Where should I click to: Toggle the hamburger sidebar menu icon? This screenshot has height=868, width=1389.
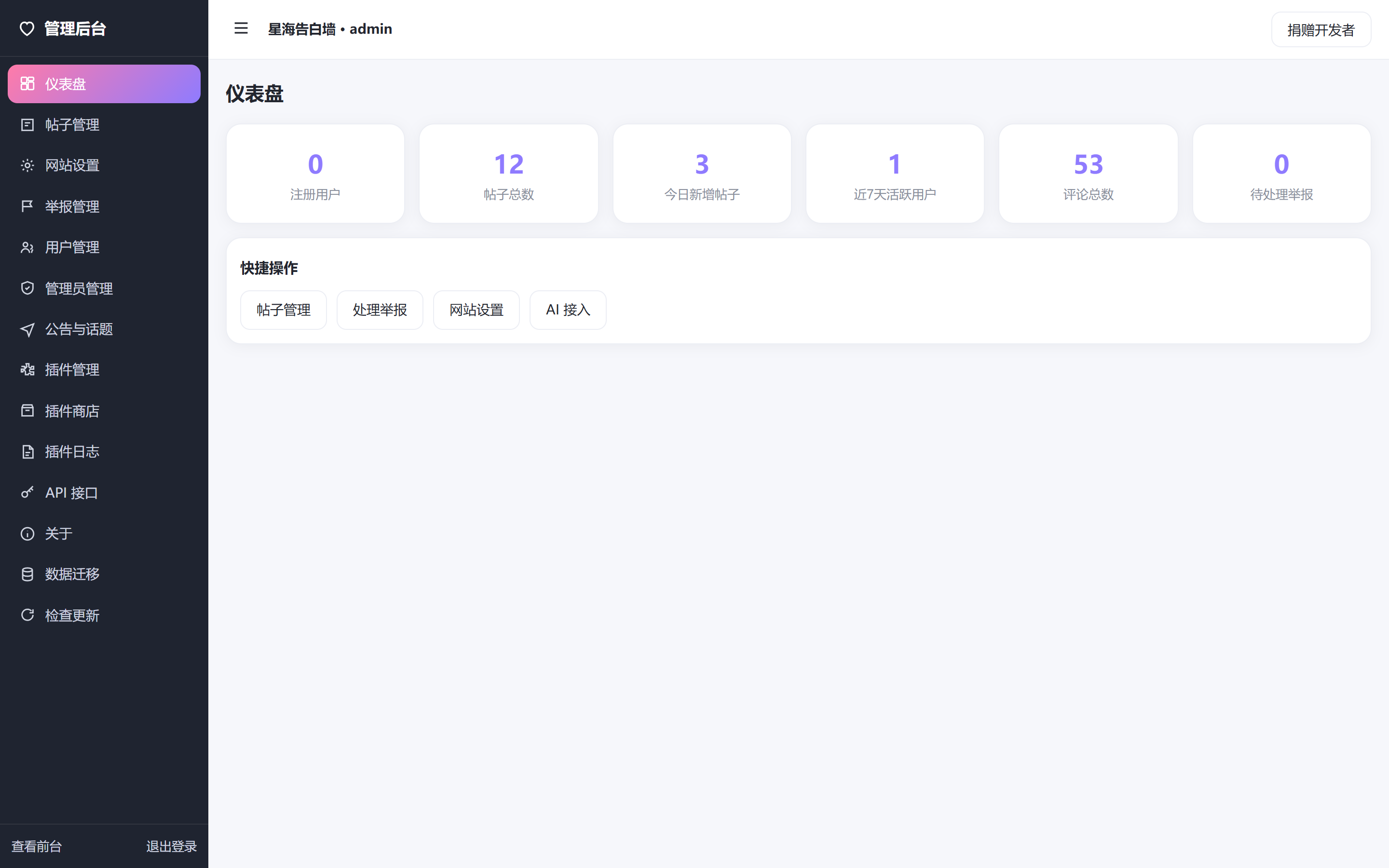241,28
